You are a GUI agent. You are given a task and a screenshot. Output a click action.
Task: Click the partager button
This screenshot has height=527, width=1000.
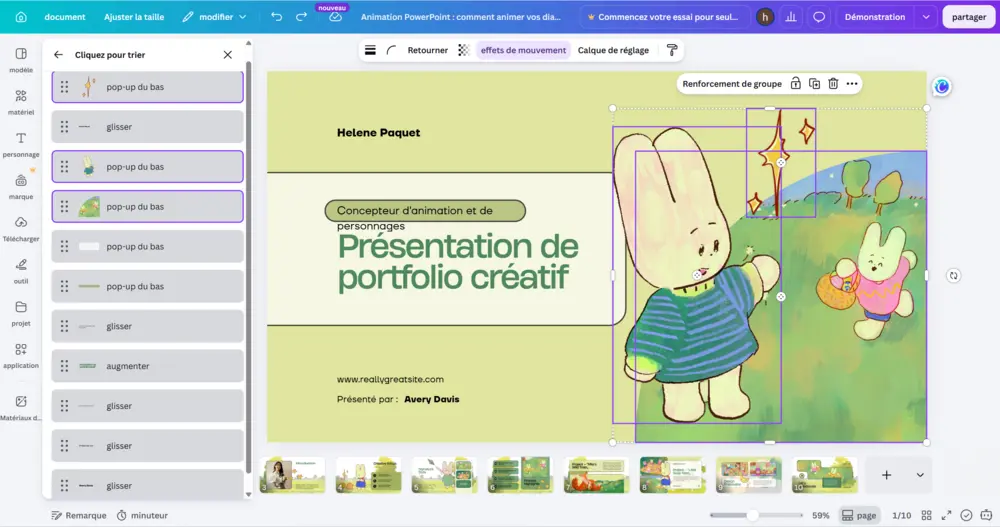coord(969,17)
